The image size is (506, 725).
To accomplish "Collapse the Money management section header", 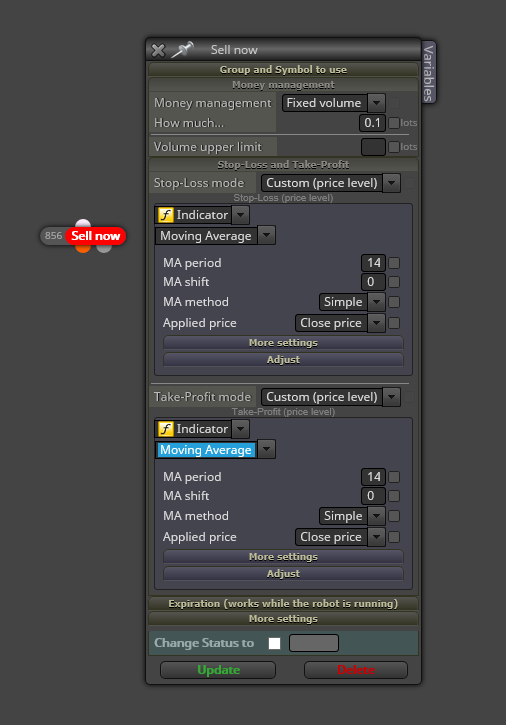I will (283, 85).
